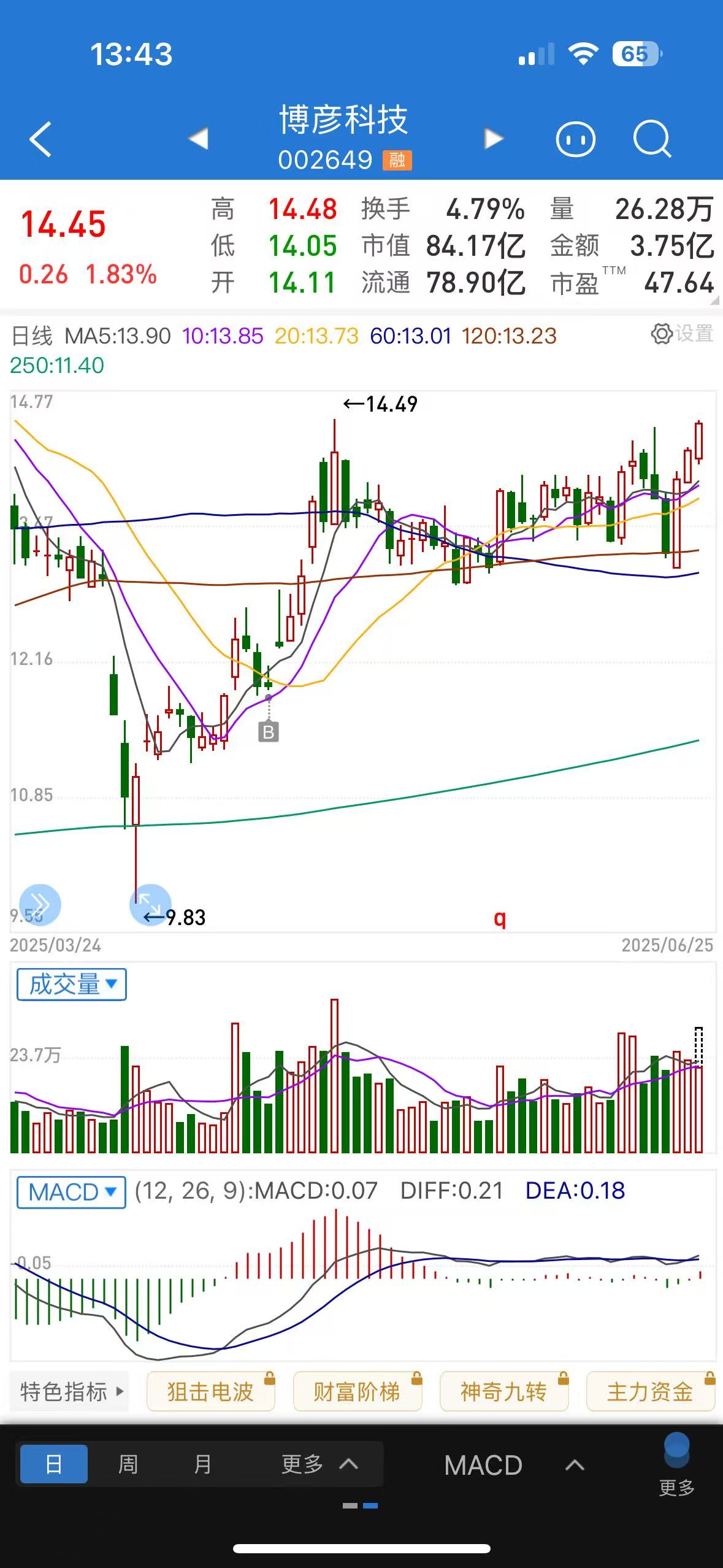Tap the 9.83 low price annotation
This screenshot has height=1568, width=723.
175,918
